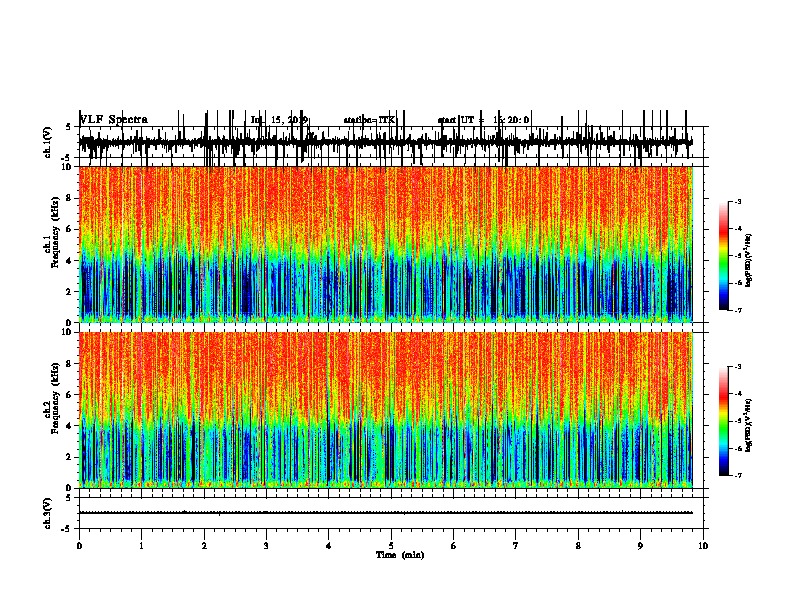The image size is (792, 612).
Task: Click the '2' kHz tick on ch.1 spectrogram axis
Action: (x=70, y=292)
